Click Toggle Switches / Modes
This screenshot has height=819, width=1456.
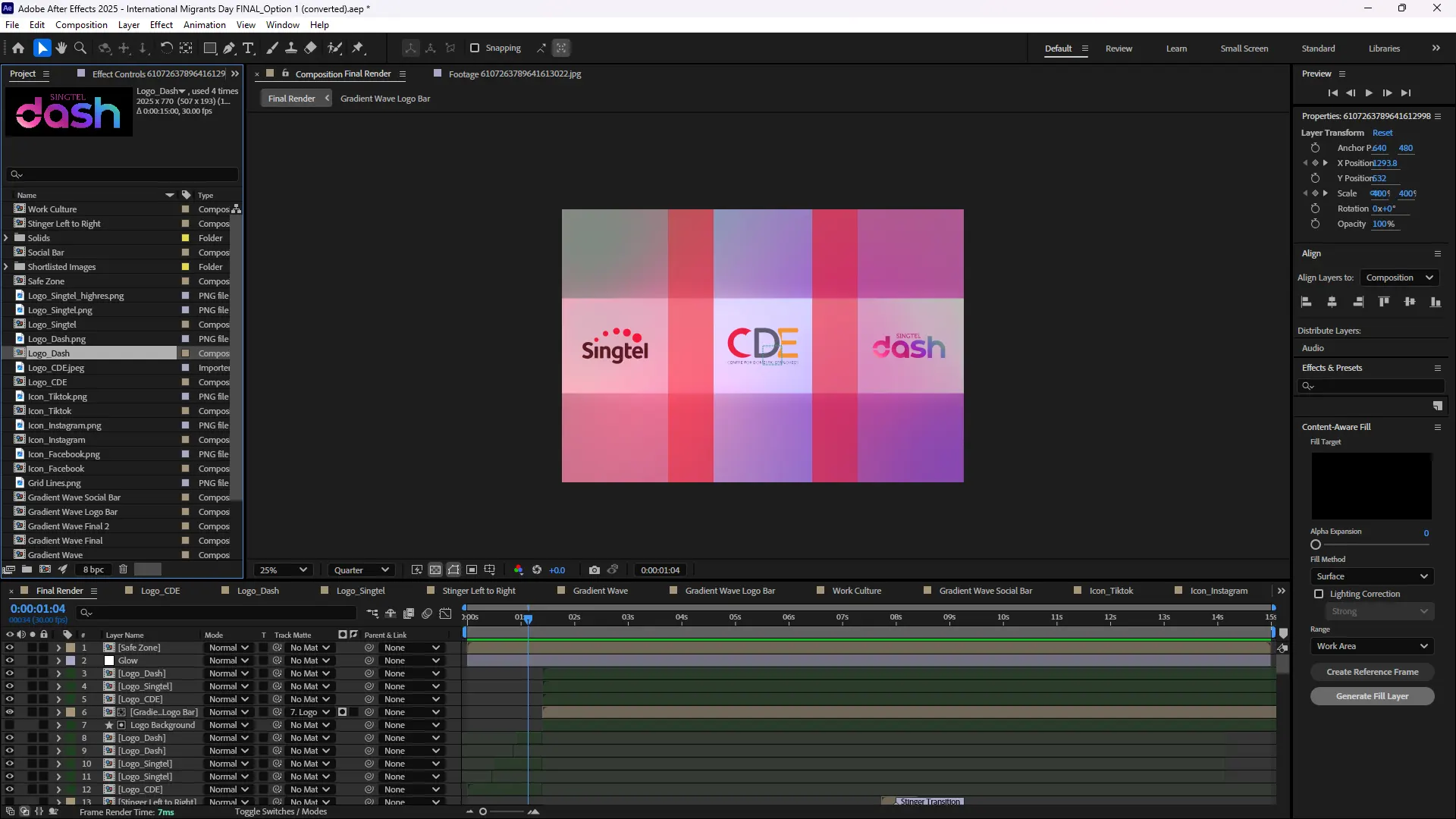(x=281, y=811)
